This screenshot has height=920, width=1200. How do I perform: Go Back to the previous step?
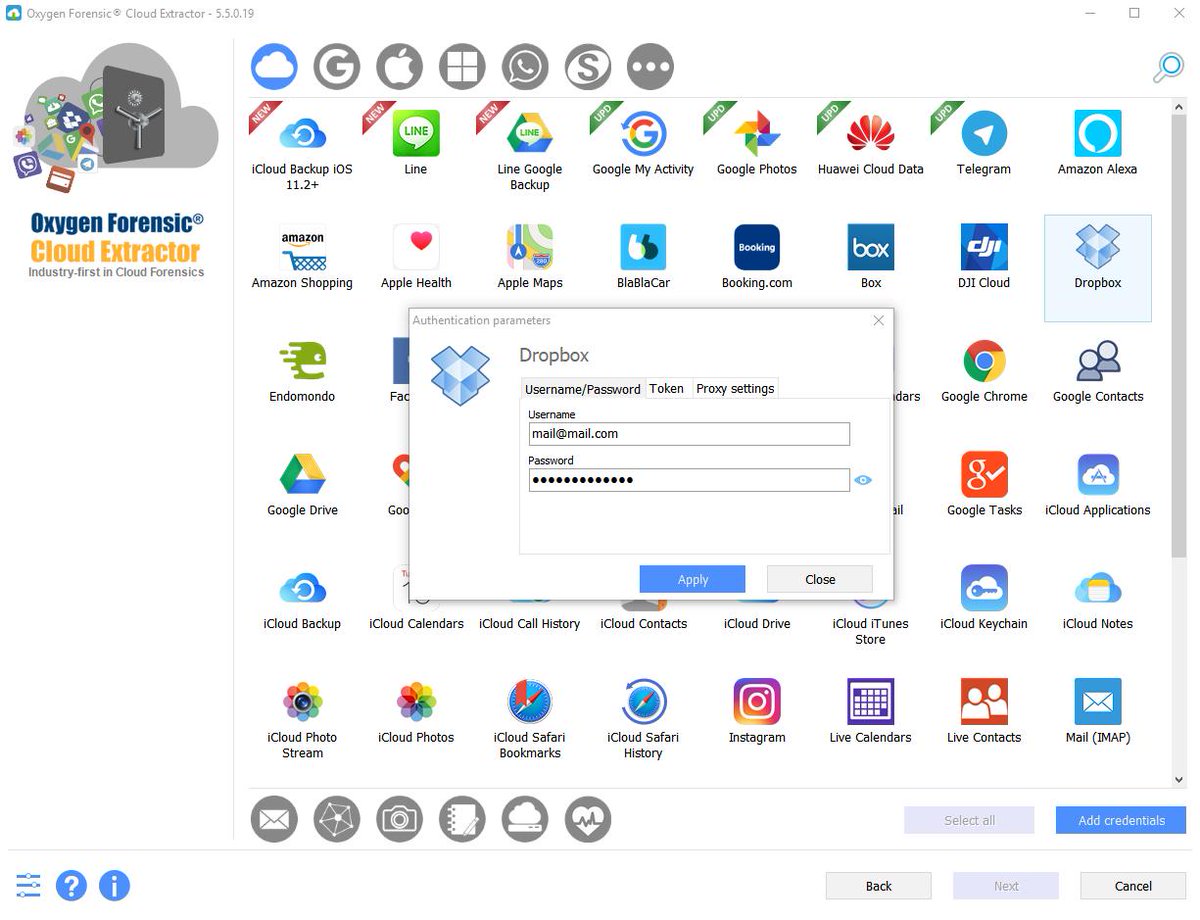[x=879, y=886]
